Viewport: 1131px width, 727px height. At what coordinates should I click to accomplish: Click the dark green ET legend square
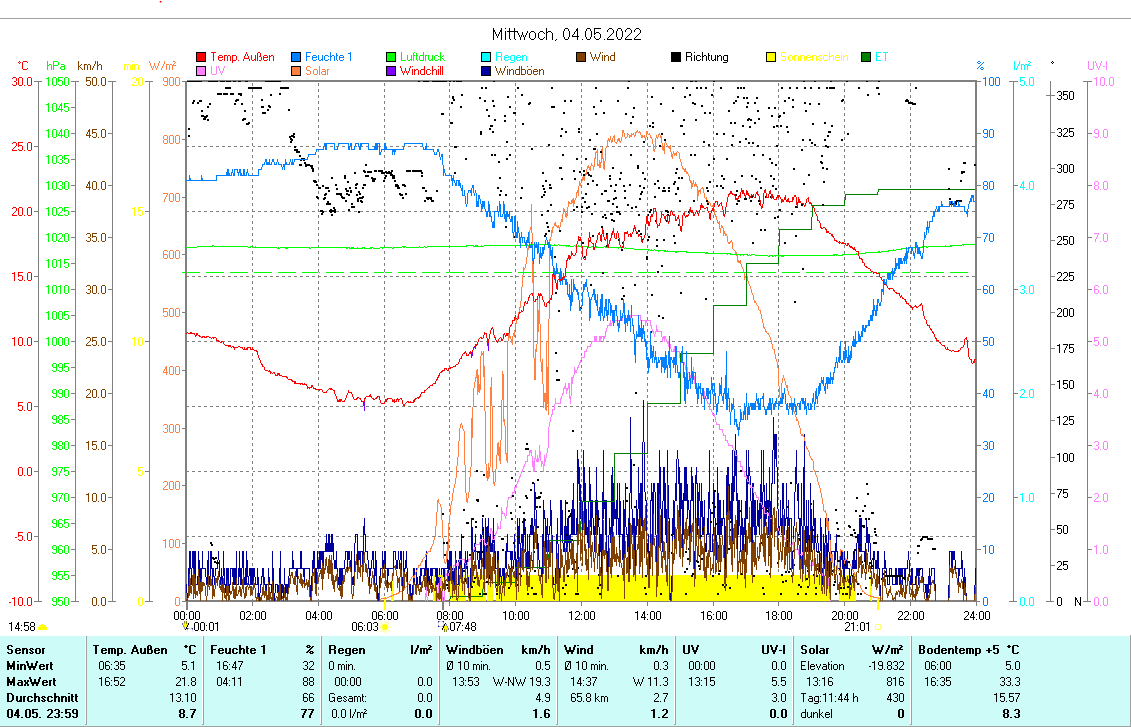(866, 58)
